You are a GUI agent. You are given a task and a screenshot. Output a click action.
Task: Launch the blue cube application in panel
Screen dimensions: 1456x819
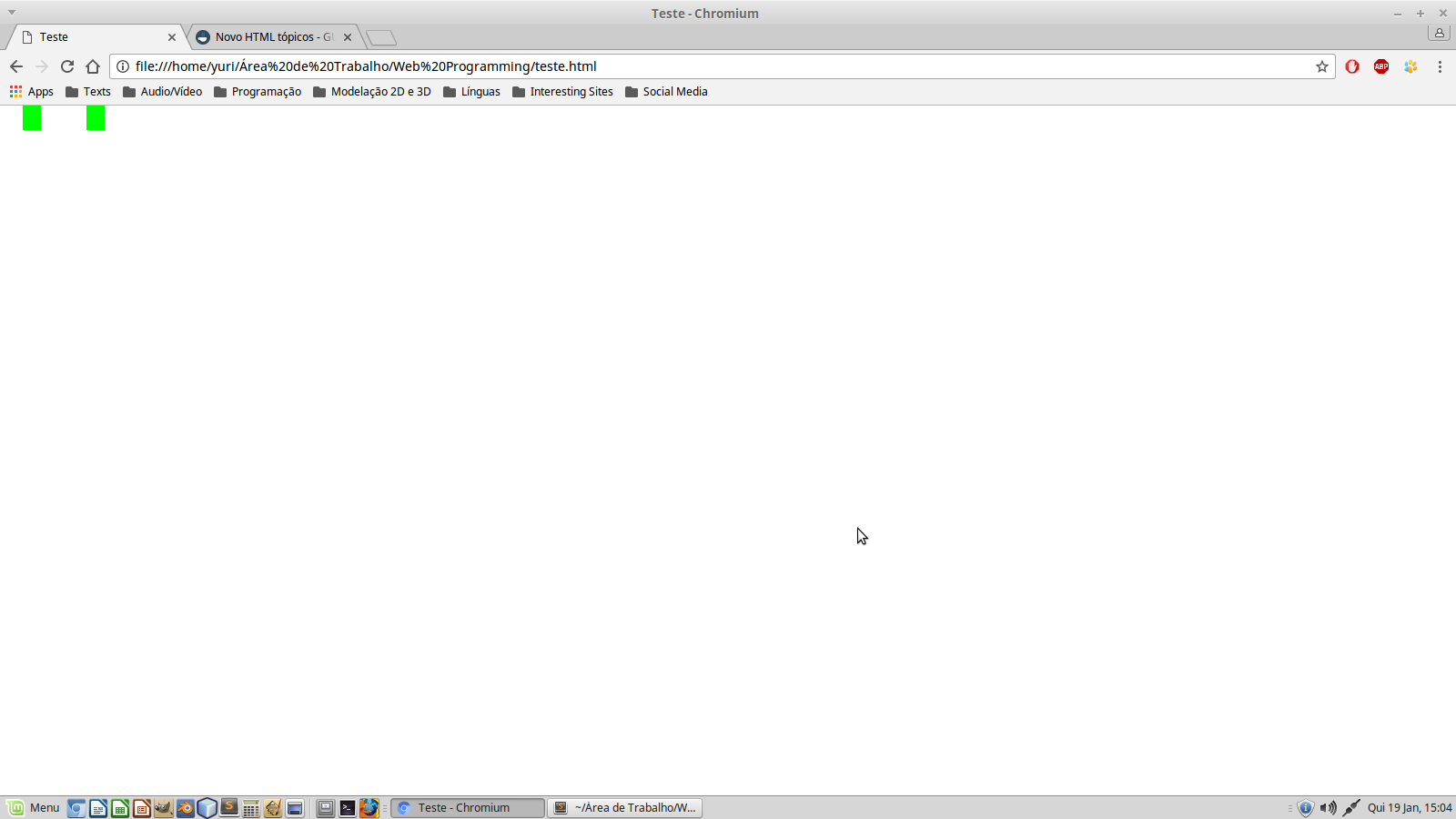pyautogui.click(x=207, y=808)
